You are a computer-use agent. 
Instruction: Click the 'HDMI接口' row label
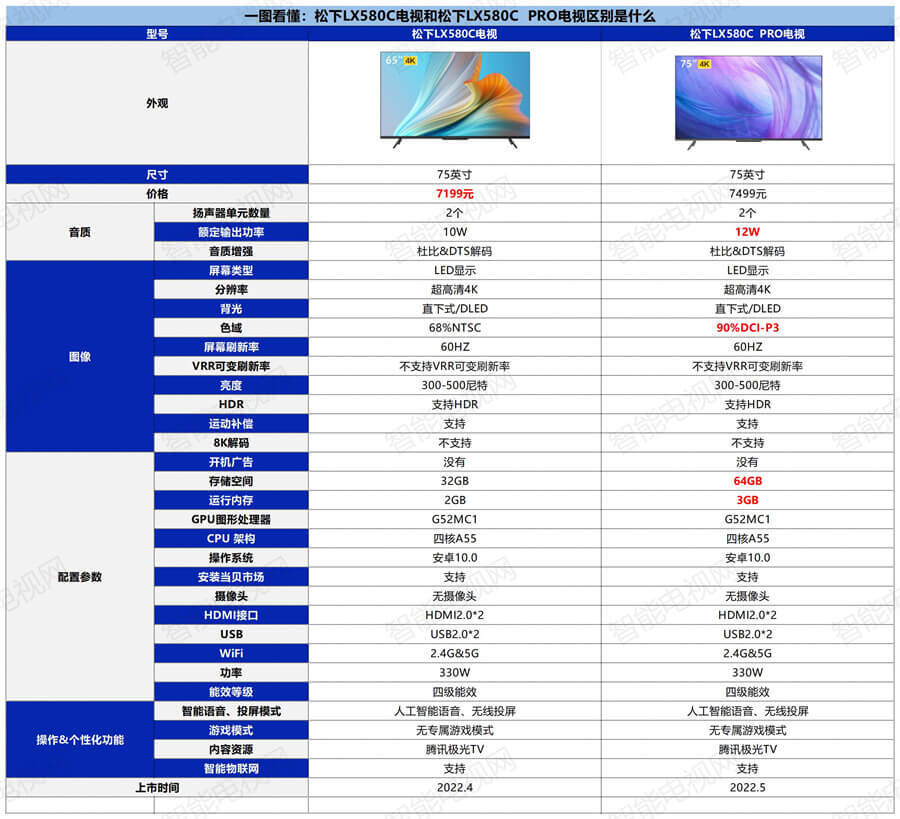coord(231,615)
